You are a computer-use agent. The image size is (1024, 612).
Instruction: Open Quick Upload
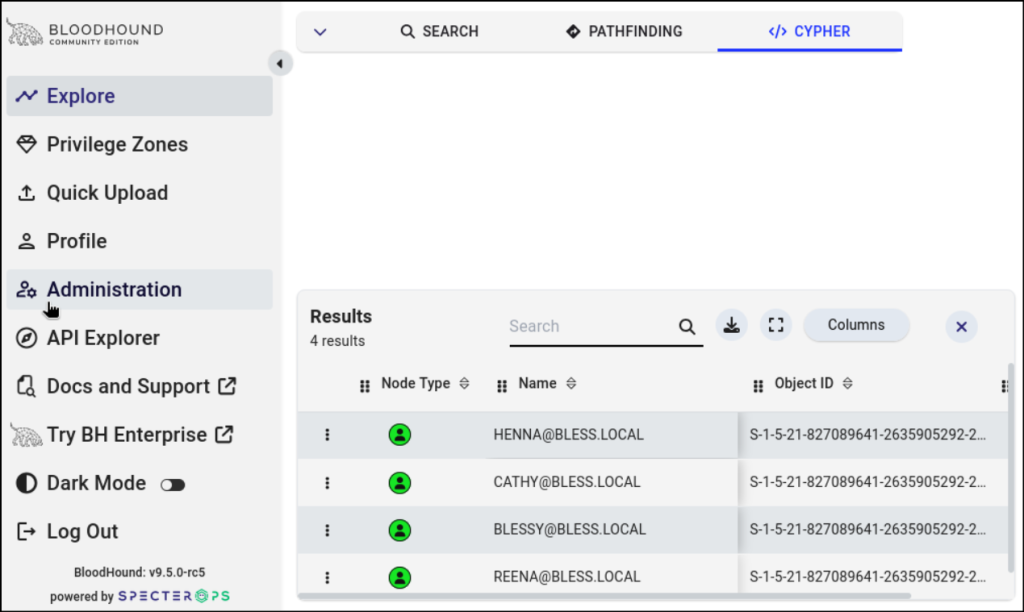click(140, 193)
